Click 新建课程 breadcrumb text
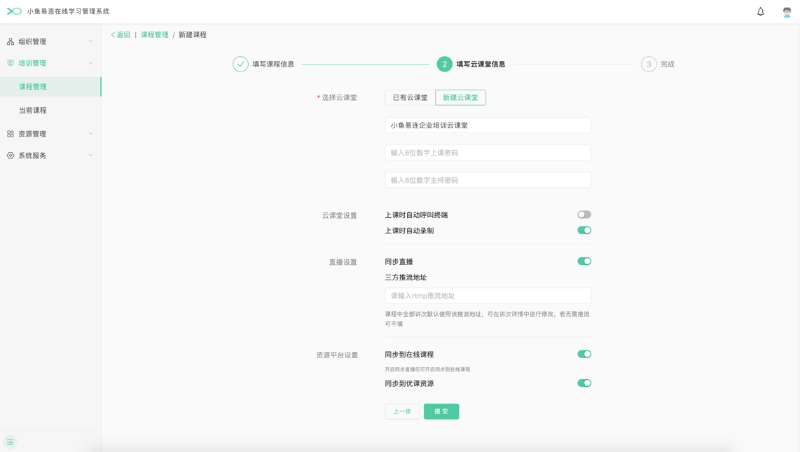This screenshot has height=452, width=800. (192, 35)
